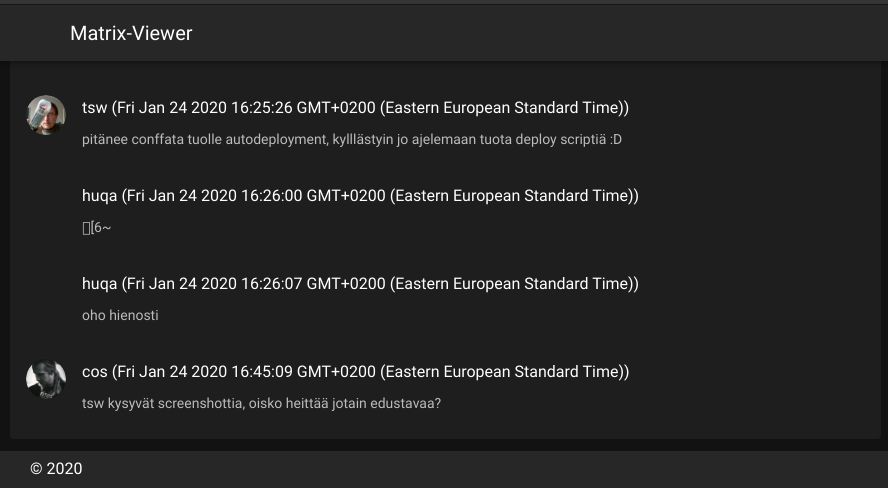Viewport: 888px width, 488px height.
Task: Click the tsw sender name at 16:25:26
Action: tap(94, 107)
